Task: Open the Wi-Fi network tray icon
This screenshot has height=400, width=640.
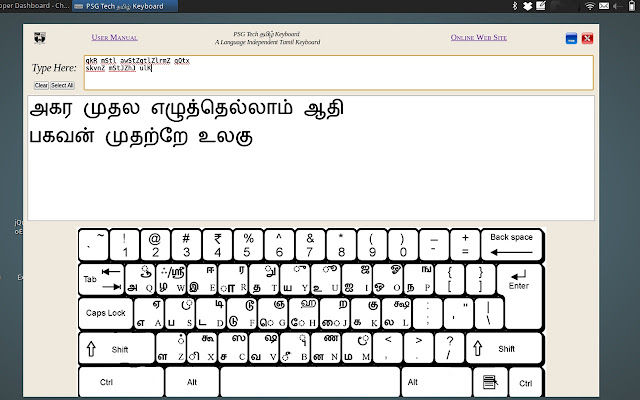Action: tap(589, 6)
